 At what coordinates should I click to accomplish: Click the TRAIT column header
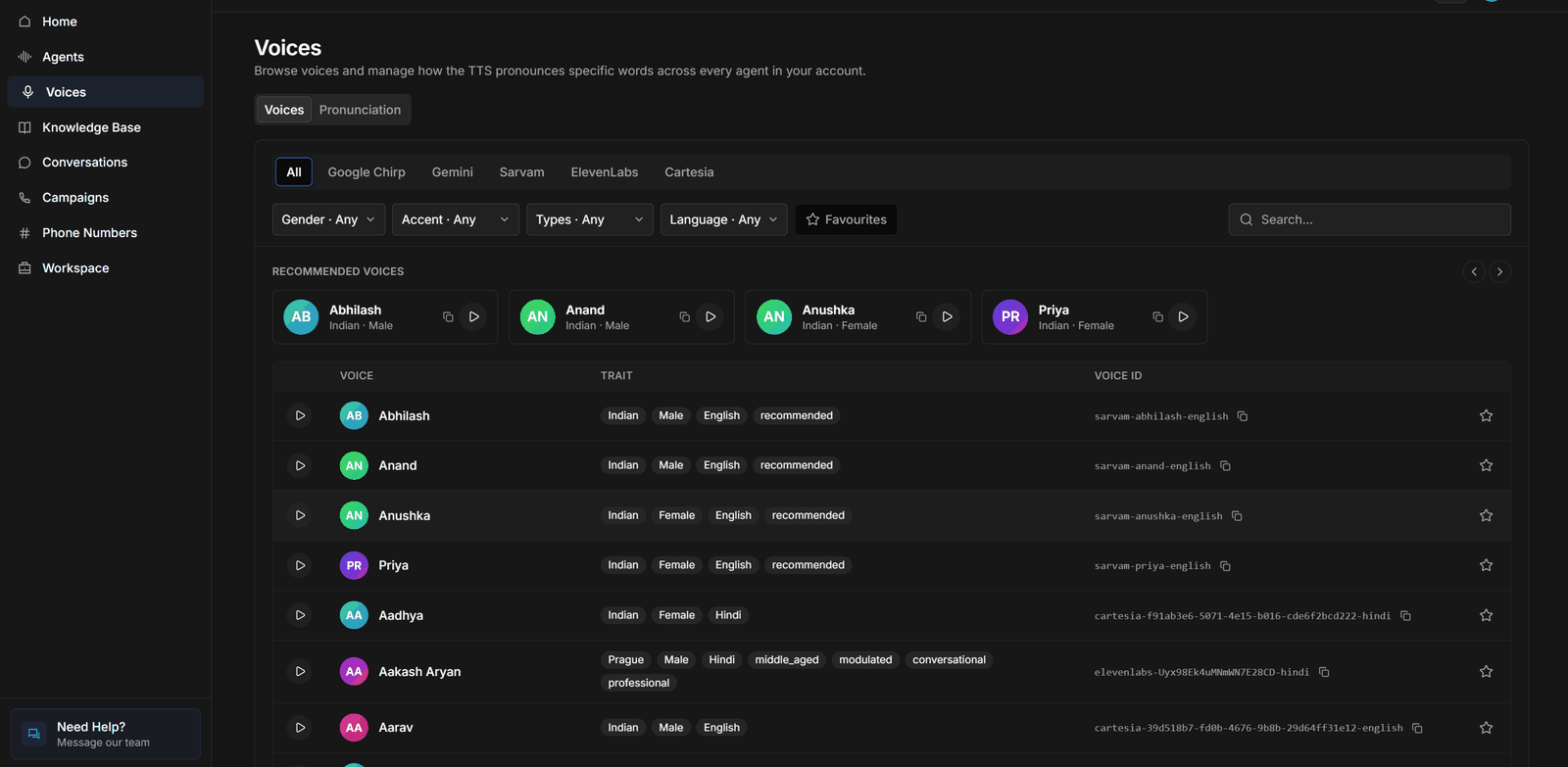coord(616,376)
